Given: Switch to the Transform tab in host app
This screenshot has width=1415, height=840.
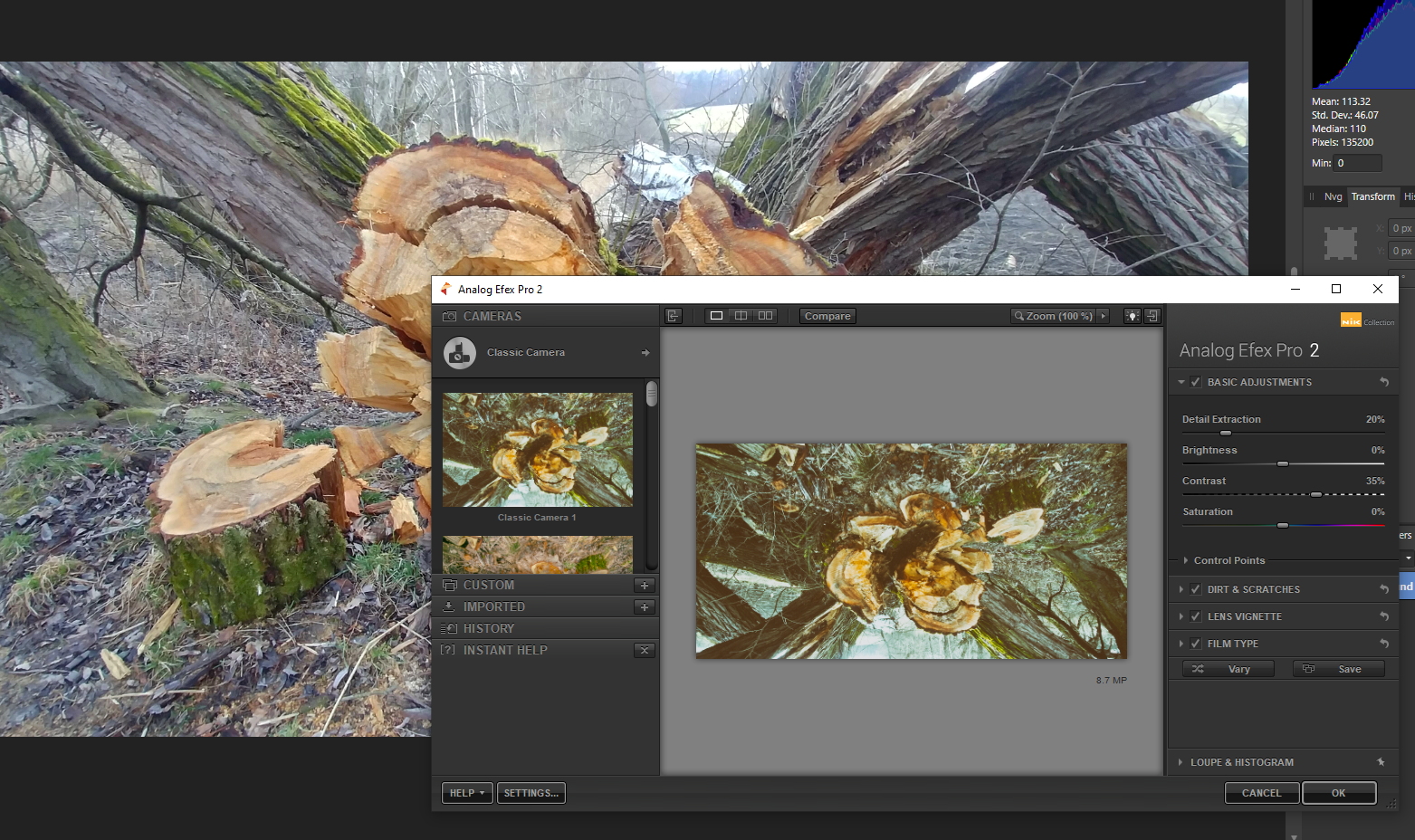Looking at the screenshot, I should click(x=1372, y=196).
